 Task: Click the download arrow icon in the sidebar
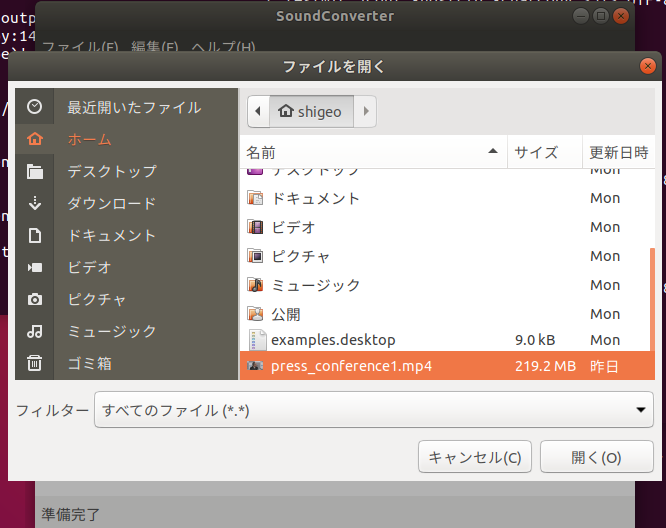tap(34, 203)
